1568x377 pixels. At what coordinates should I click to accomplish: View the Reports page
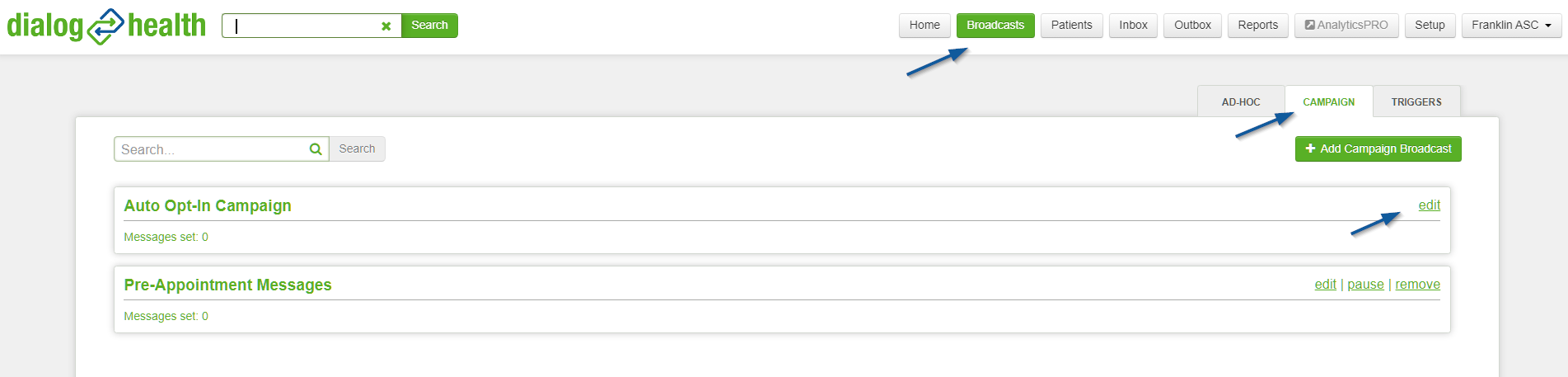click(1257, 26)
